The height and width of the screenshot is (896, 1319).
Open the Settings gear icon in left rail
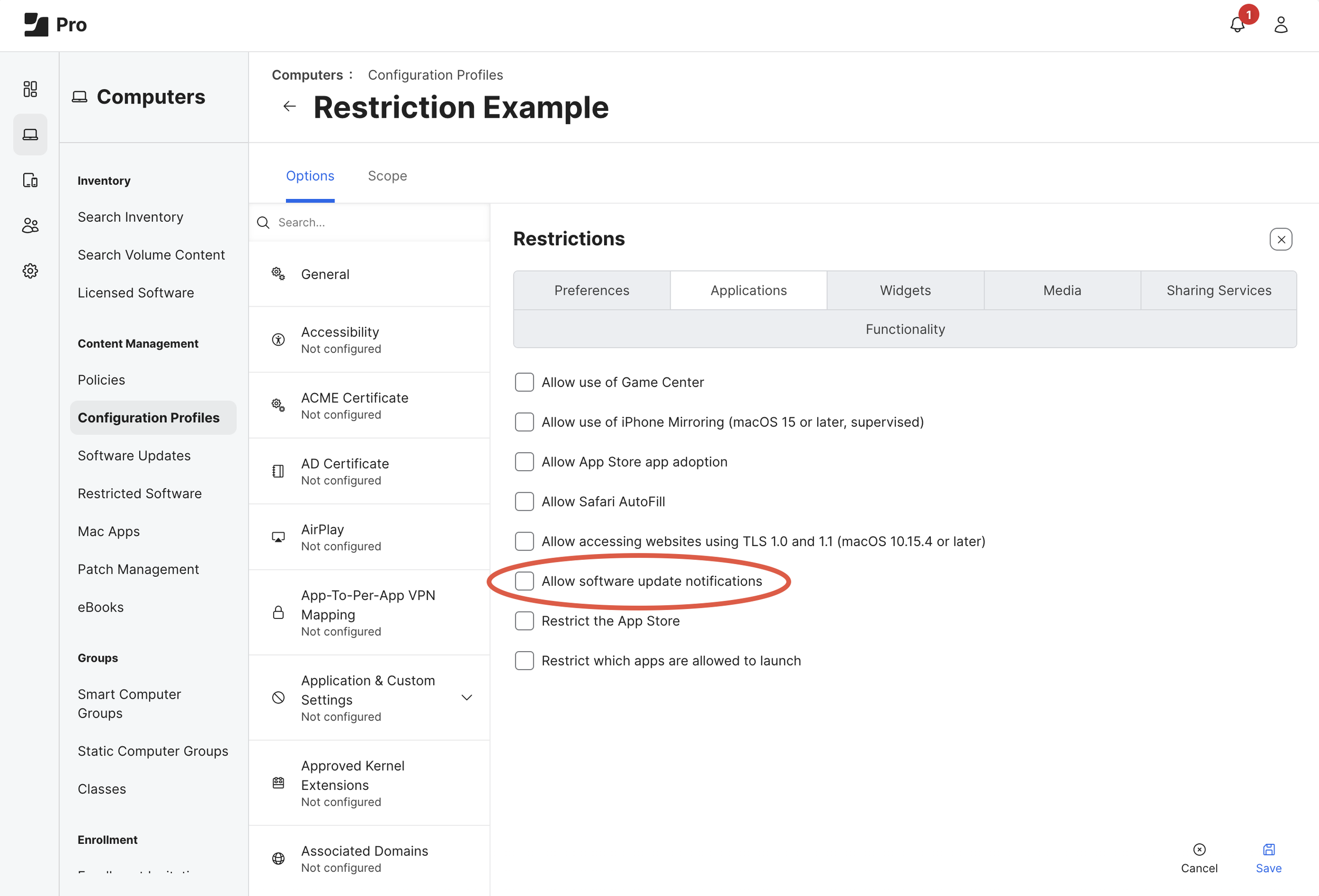point(30,271)
